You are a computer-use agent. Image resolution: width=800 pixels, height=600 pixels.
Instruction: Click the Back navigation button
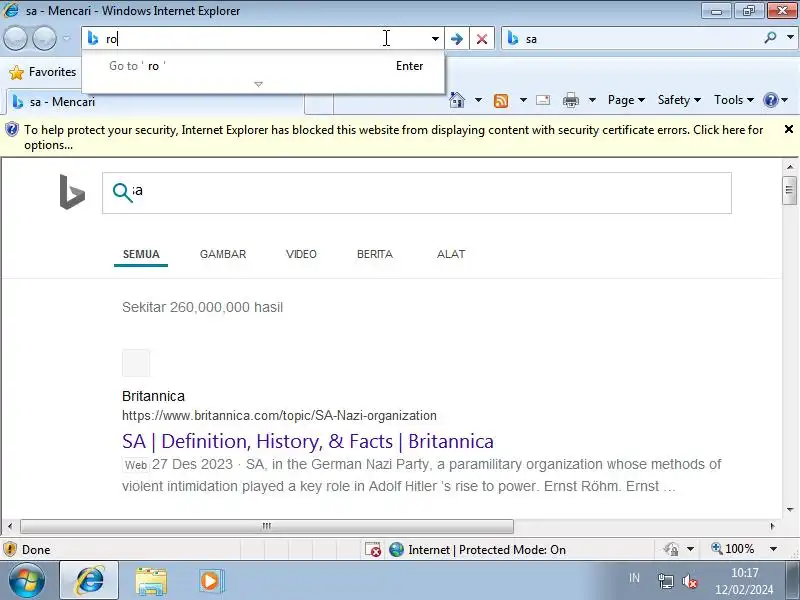pos(15,38)
